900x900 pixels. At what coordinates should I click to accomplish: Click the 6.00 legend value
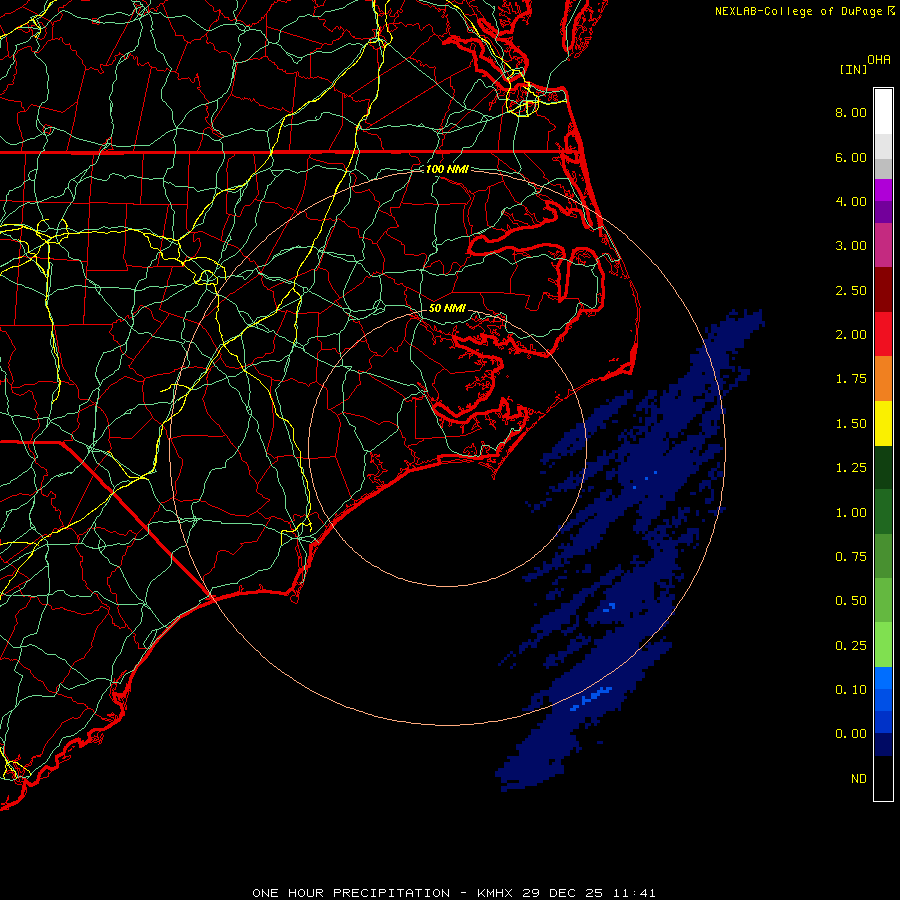click(x=851, y=157)
